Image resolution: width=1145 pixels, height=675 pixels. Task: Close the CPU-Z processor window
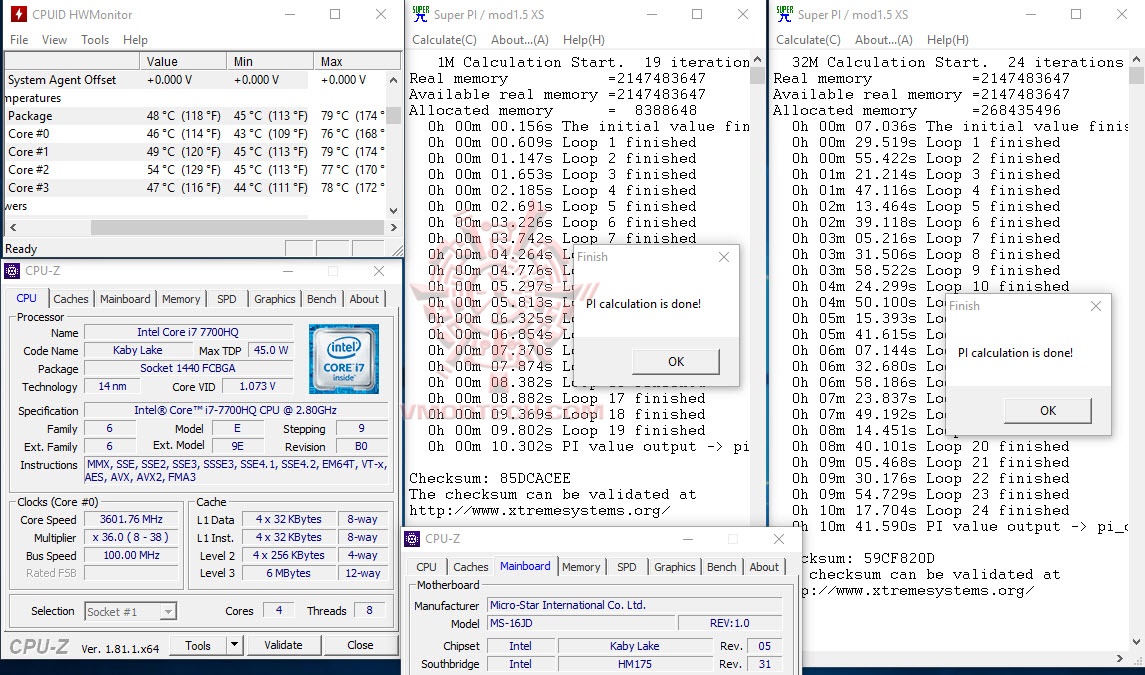[378, 271]
